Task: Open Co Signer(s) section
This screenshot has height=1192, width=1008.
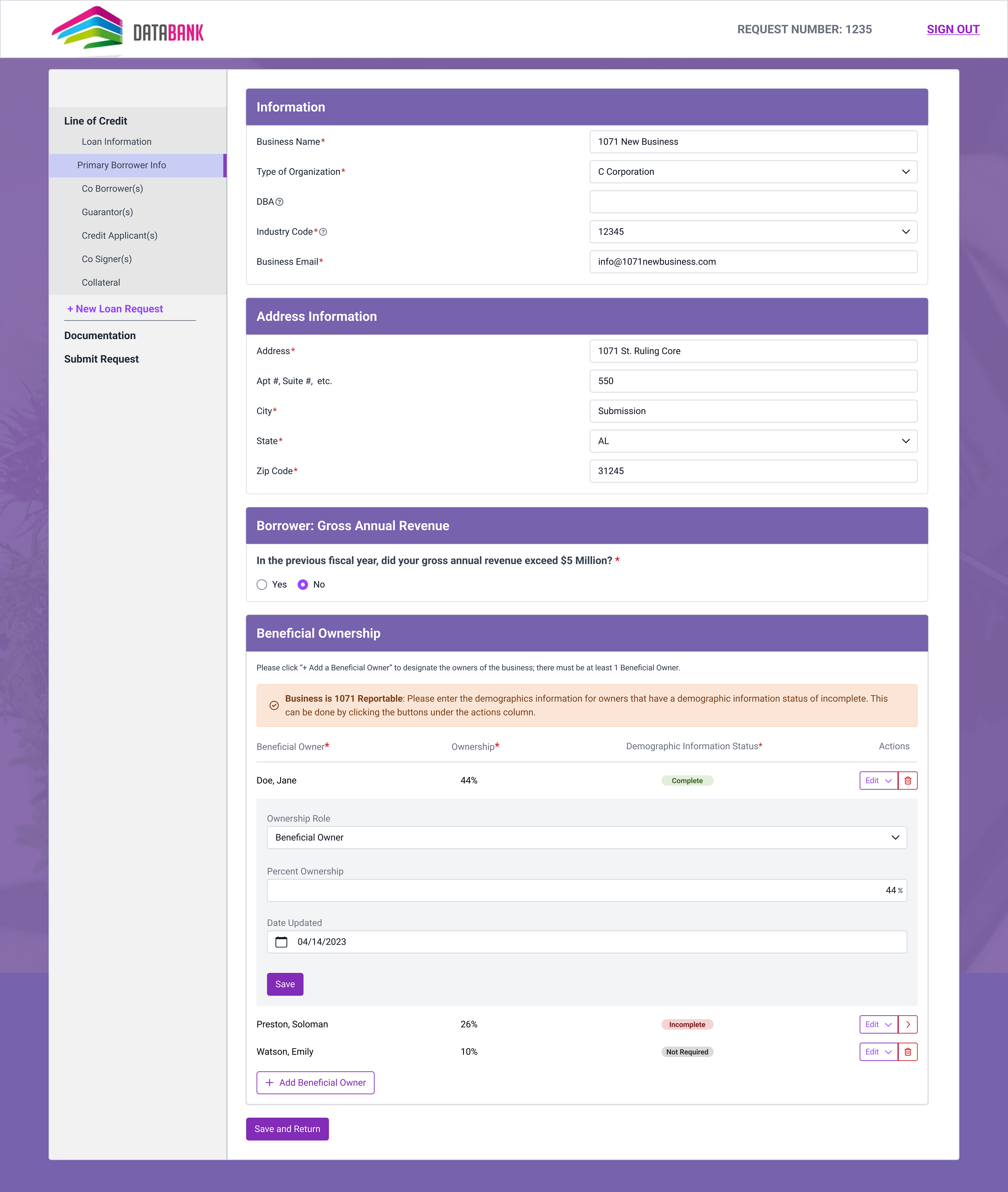Action: (x=107, y=259)
